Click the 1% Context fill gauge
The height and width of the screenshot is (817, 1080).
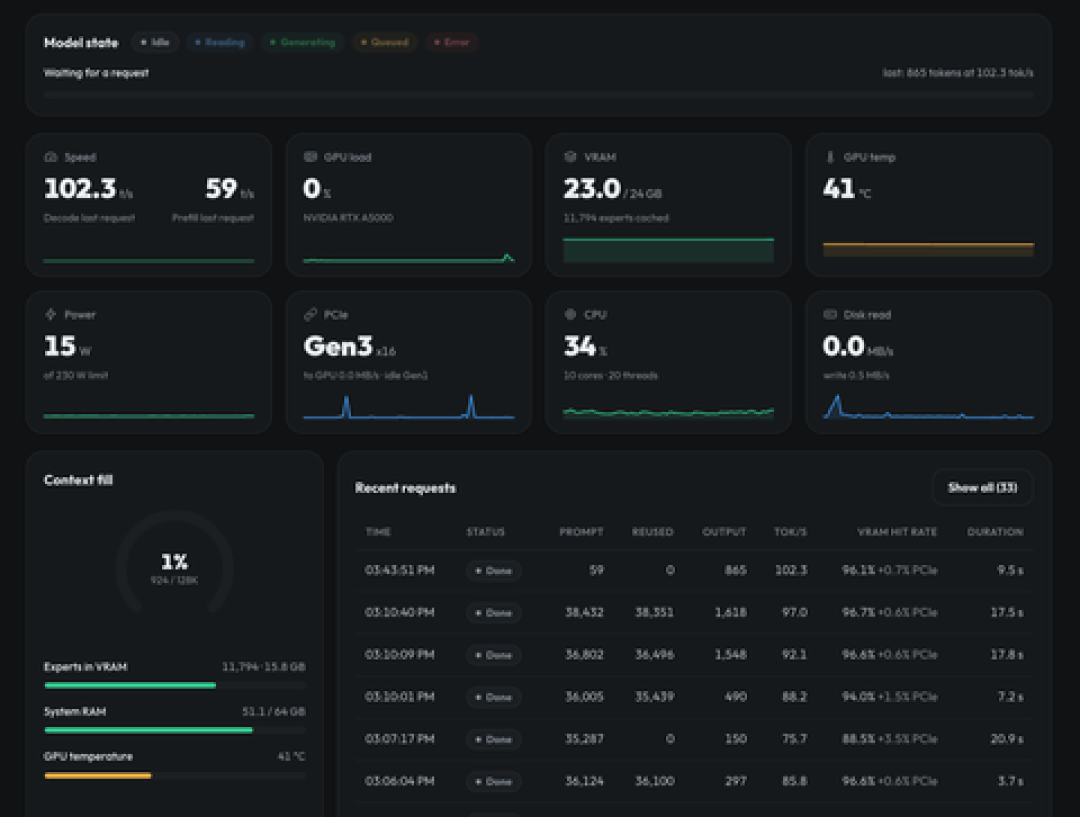coord(174,563)
